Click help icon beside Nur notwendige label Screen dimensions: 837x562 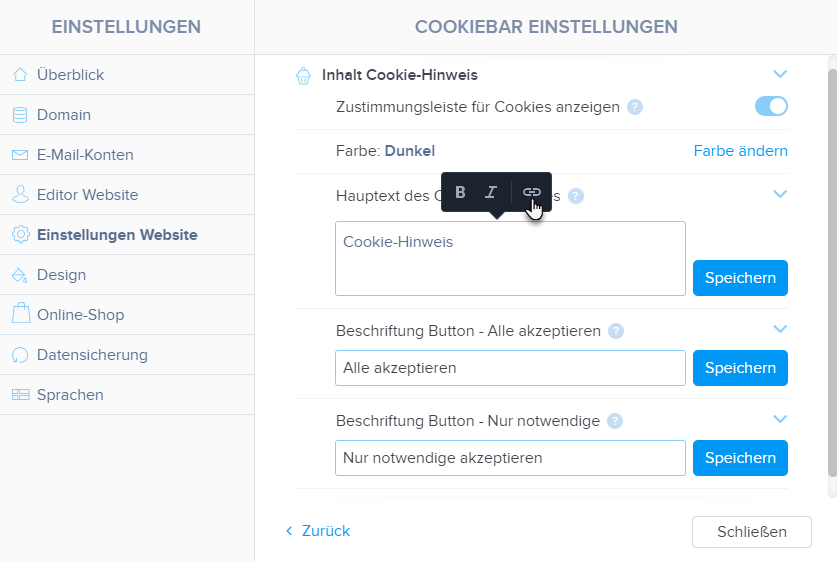(x=615, y=421)
